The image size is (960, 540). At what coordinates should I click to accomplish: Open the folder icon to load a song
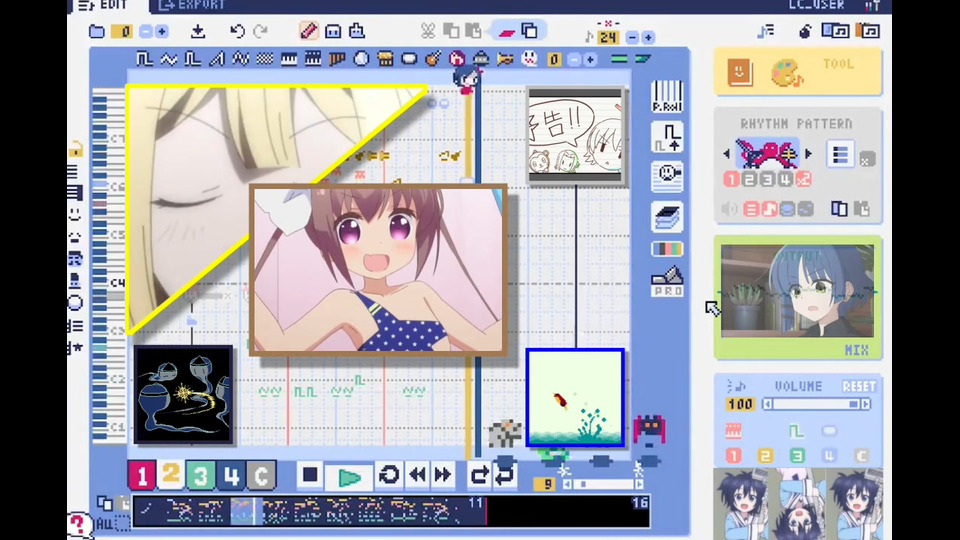pyautogui.click(x=97, y=31)
